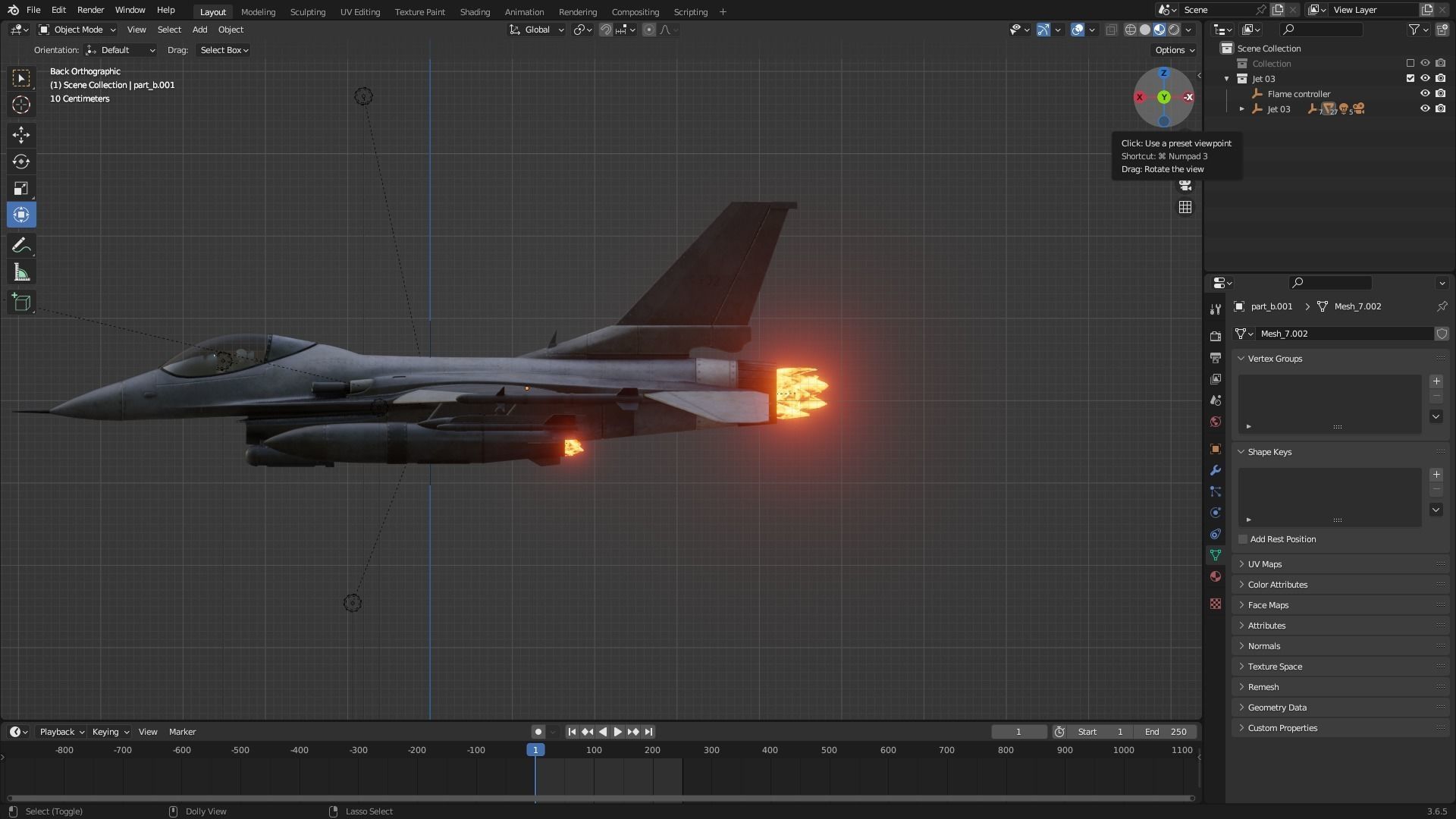The width and height of the screenshot is (1456, 819).
Task: Open the Object properties tab
Action: [1216, 449]
